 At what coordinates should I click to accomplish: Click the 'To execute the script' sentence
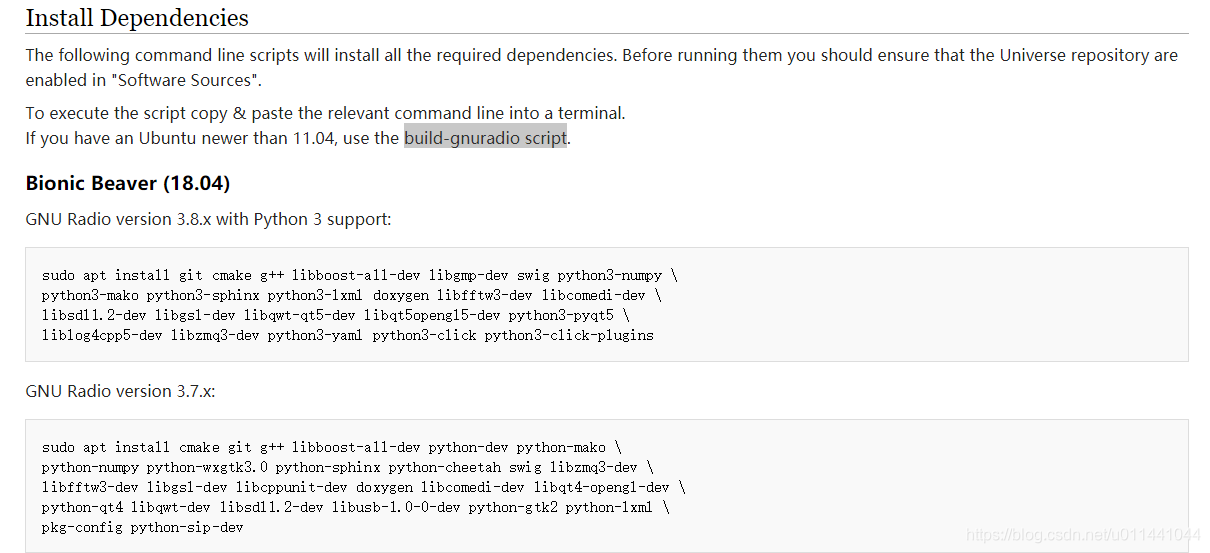325,113
